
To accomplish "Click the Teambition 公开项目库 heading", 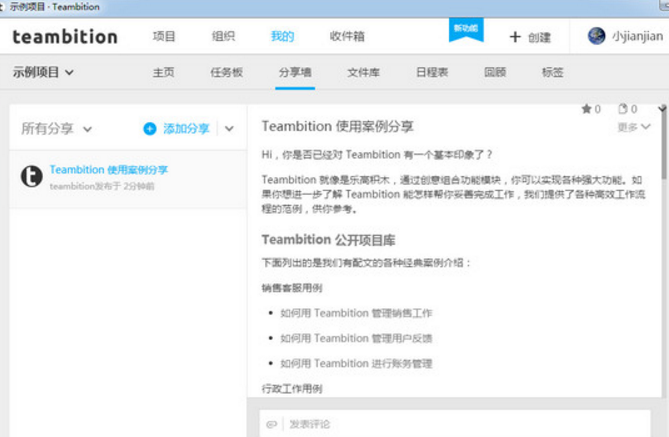I will coord(329,240).
